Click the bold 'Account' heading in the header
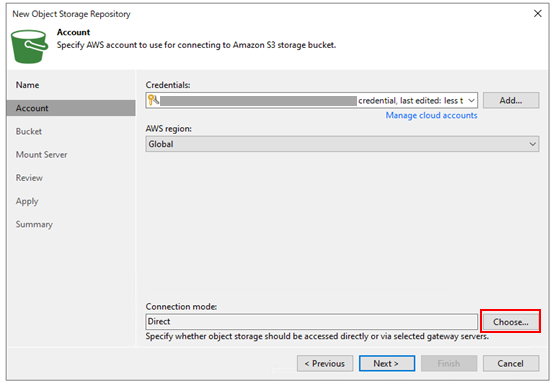The height and width of the screenshot is (382, 553). 73,32
